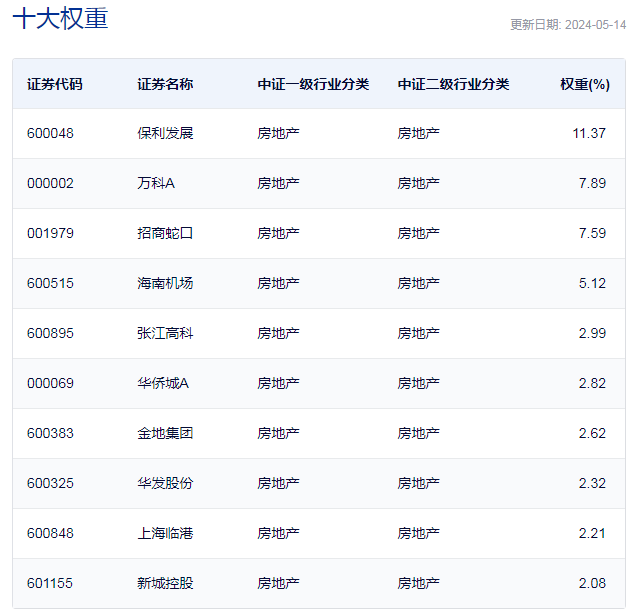Click weight value 2.21
The width and height of the screenshot is (631, 614).
click(592, 534)
